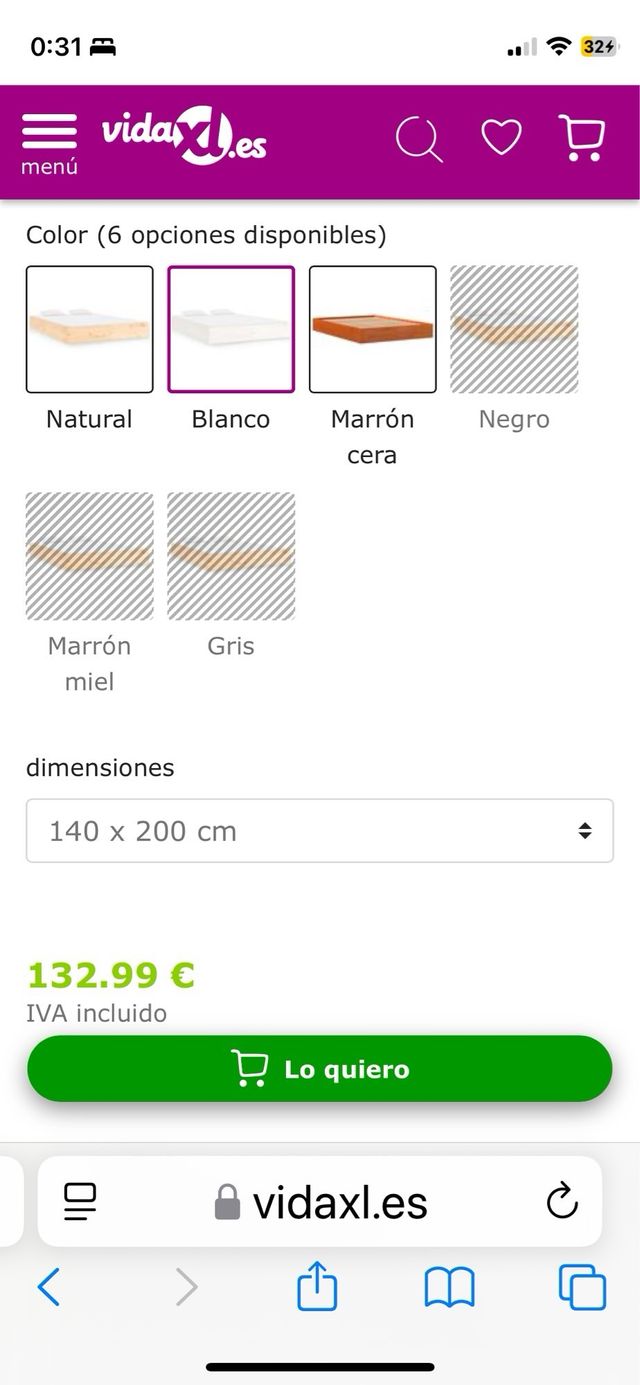
Task: Select the Blanco color swatch thumbnail
Action: 230,328
